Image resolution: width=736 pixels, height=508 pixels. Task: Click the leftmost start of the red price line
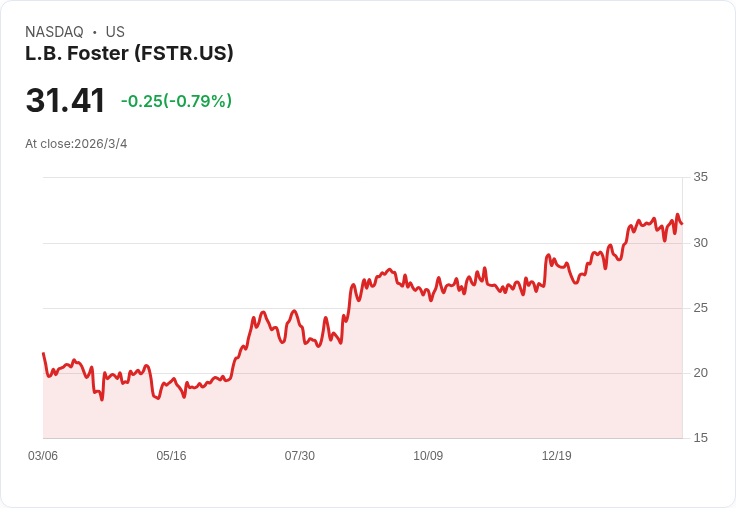click(43, 354)
